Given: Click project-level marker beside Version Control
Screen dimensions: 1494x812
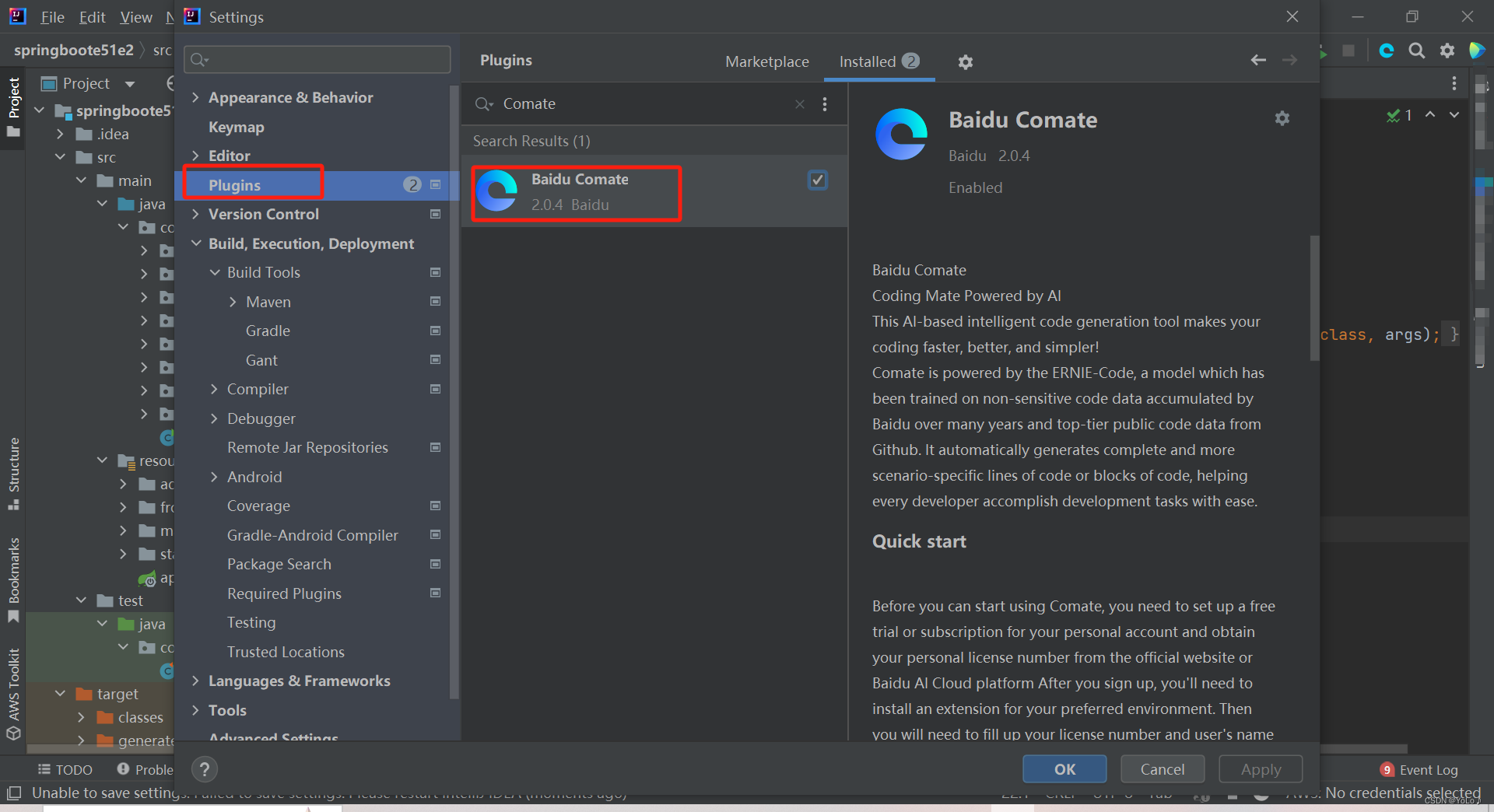Looking at the screenshot, I should pos(436,214).
